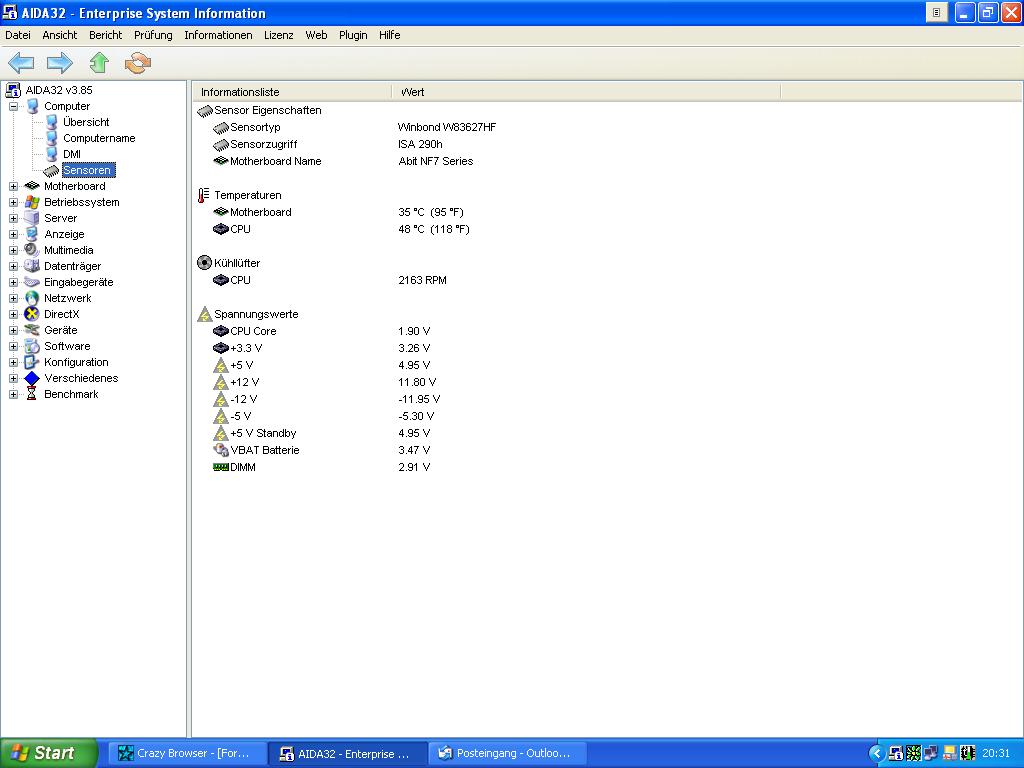Screen dimensions: 1024x768
Task: Click the Netzwerk globe icon
Action: [x=31, y=298]
